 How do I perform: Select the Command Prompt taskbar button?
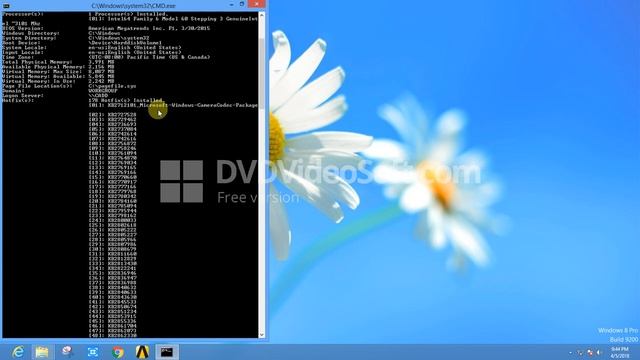coord(167,352)
